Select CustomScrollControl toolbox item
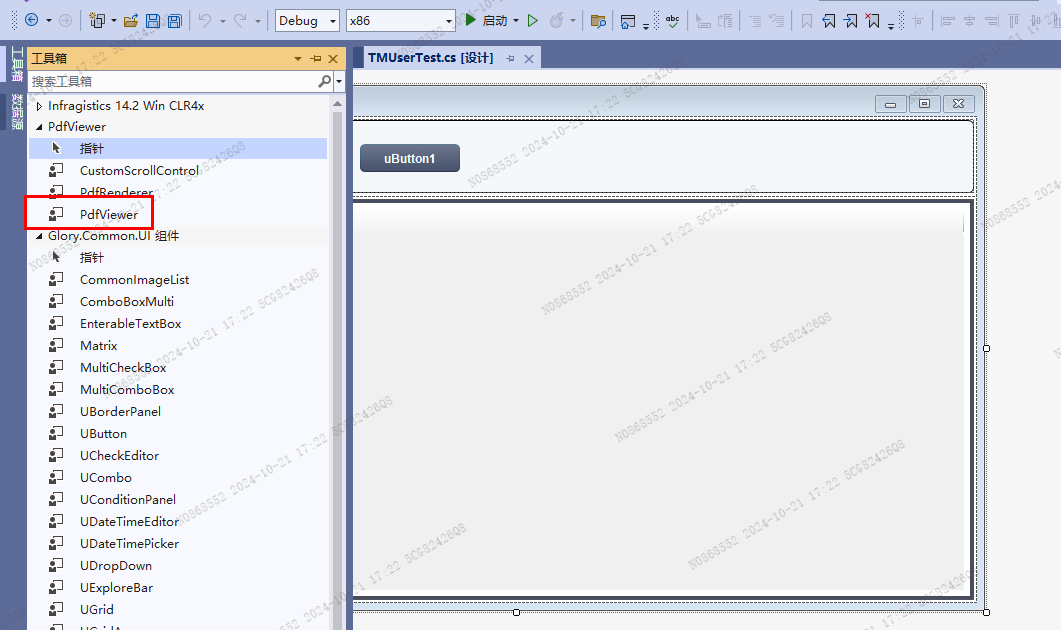The height and width of the screenshot is (630, 1061). pyautogui.click(x=178, y=171)
